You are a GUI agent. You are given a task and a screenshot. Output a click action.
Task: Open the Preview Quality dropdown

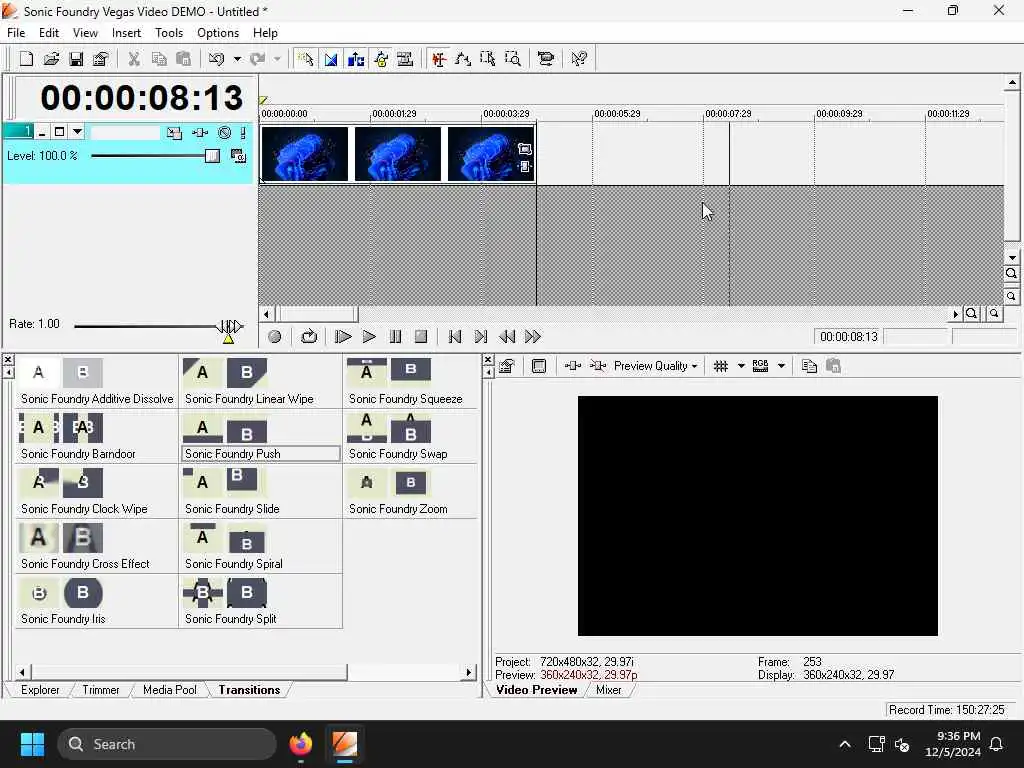coord(656,366)
